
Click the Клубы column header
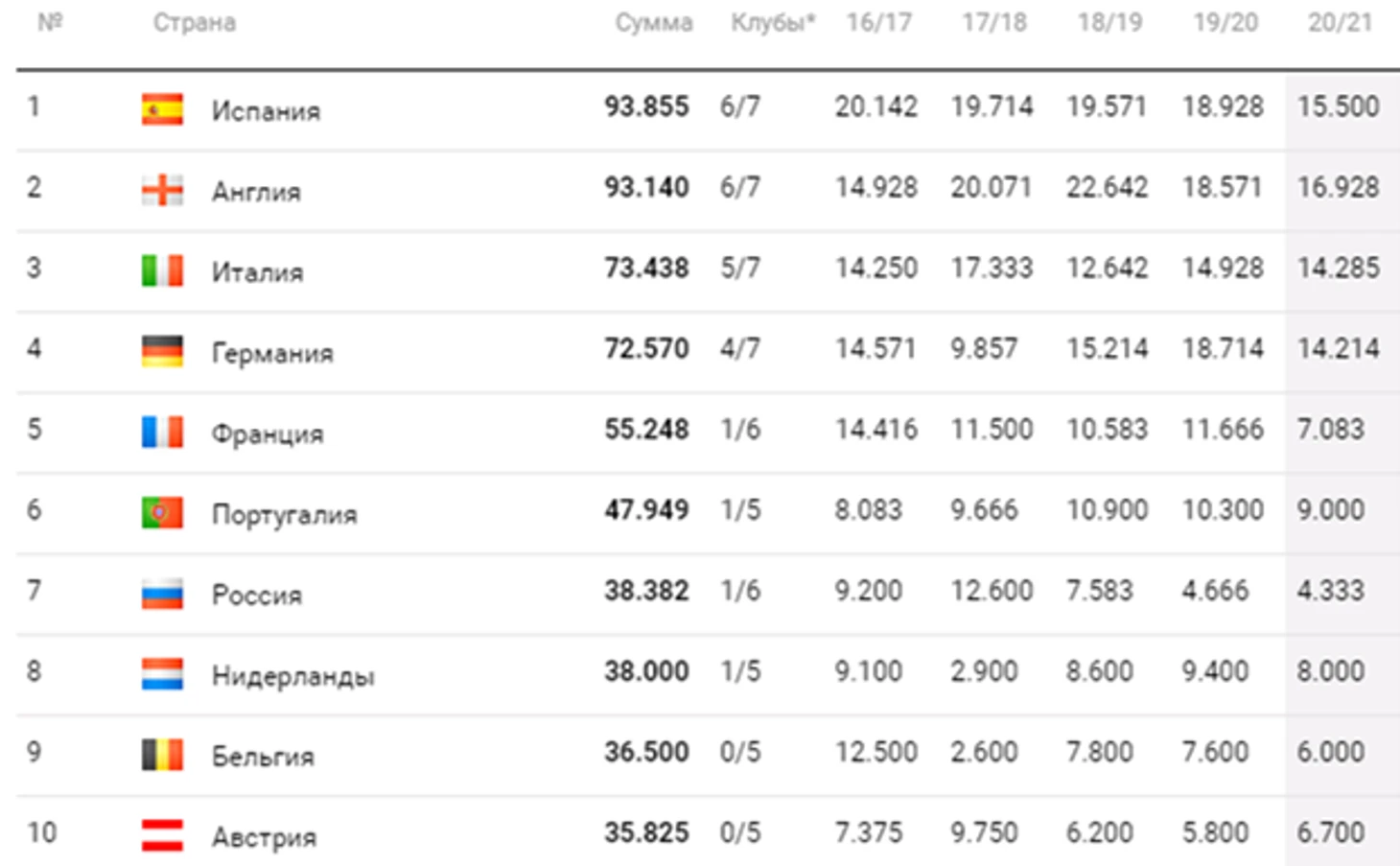coord(773,23)
